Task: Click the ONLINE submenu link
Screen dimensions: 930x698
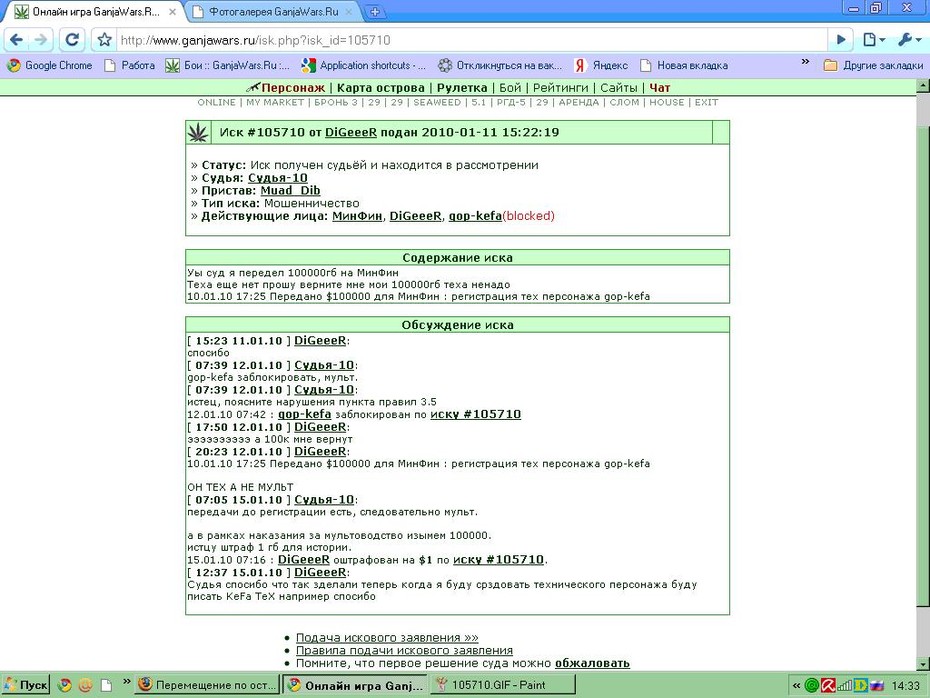Action: pyautogui.click(x=216, y=102)
